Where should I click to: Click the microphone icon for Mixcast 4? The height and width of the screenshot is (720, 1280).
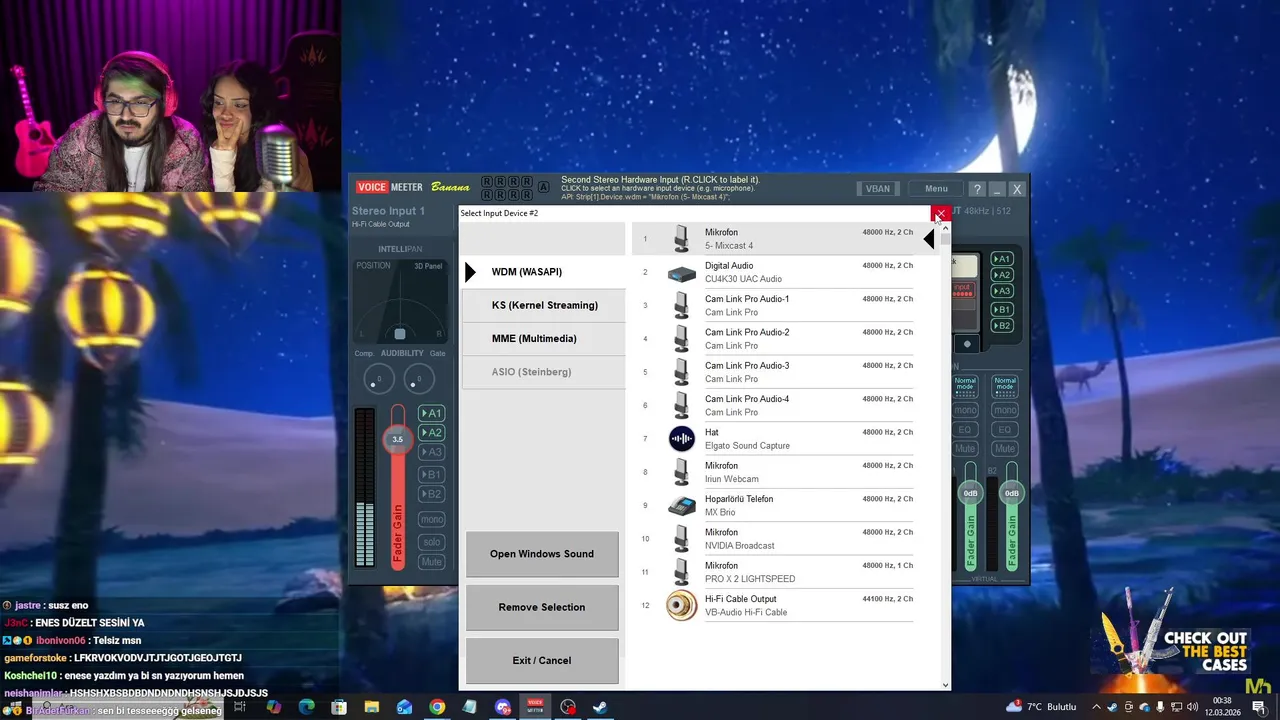pos(682,238)
